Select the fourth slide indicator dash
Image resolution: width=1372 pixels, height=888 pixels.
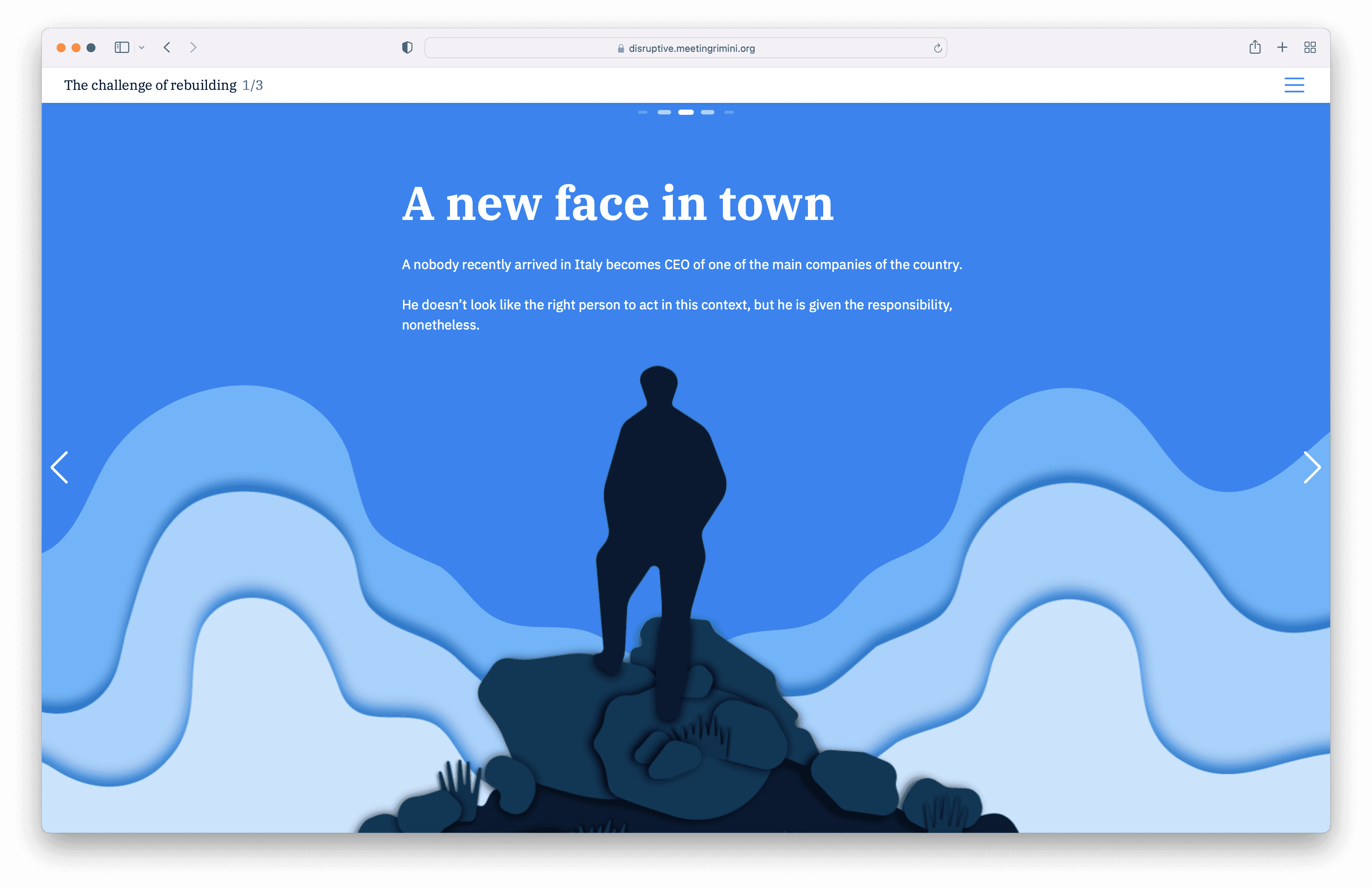[x=707, y=112]
